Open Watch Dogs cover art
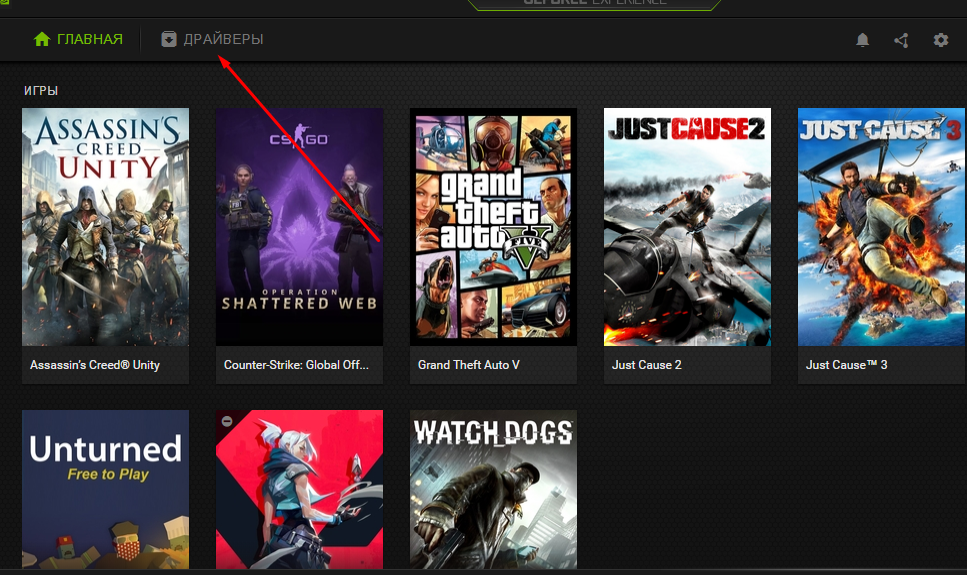The height and width of the screenshot is (575, 967). click(x=493, y=489)
